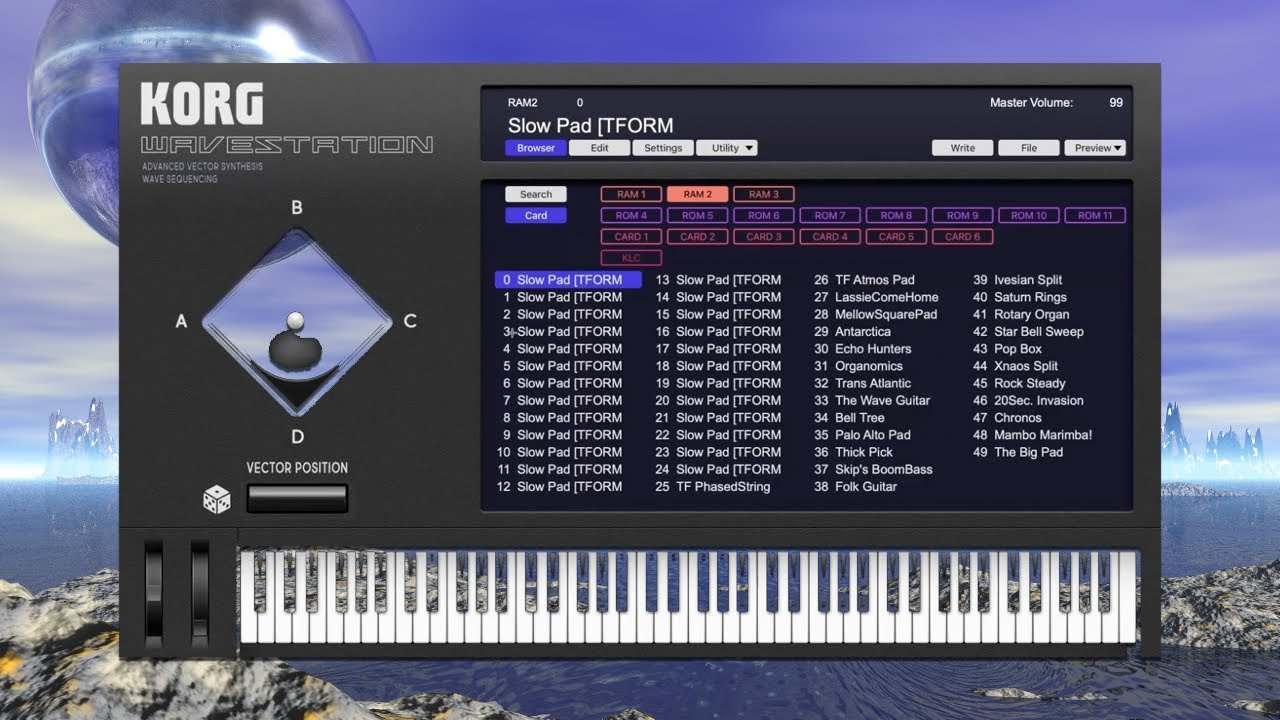The image size is (1280, 720).
Task: Select the CARD 5 bank
Action: pyautogui.click(x=896, y=237)
